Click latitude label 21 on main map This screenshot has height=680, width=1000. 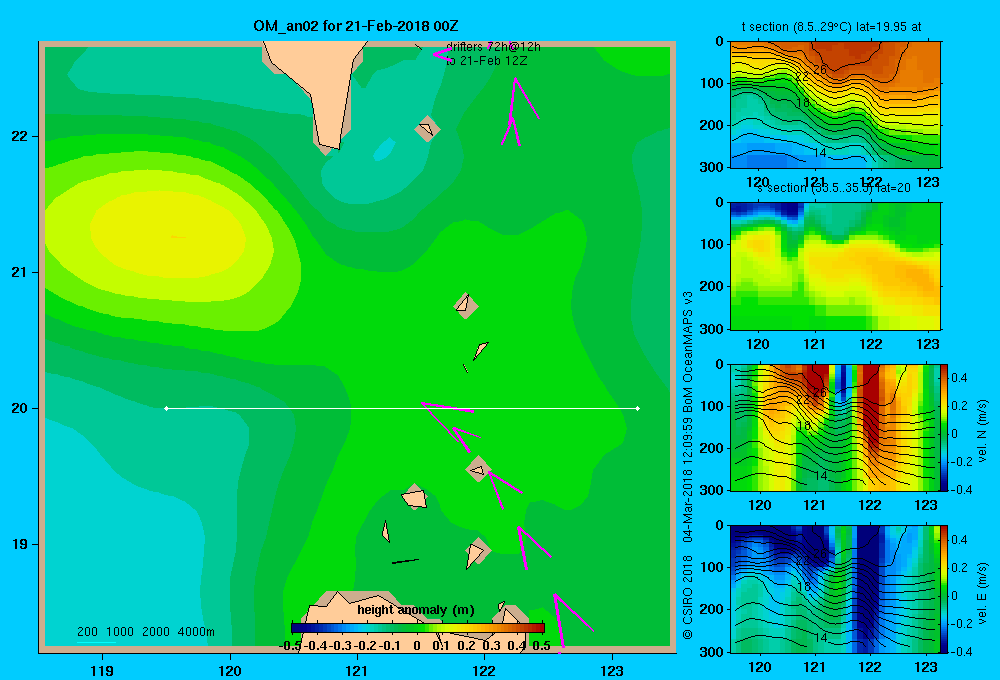(19, 272)
